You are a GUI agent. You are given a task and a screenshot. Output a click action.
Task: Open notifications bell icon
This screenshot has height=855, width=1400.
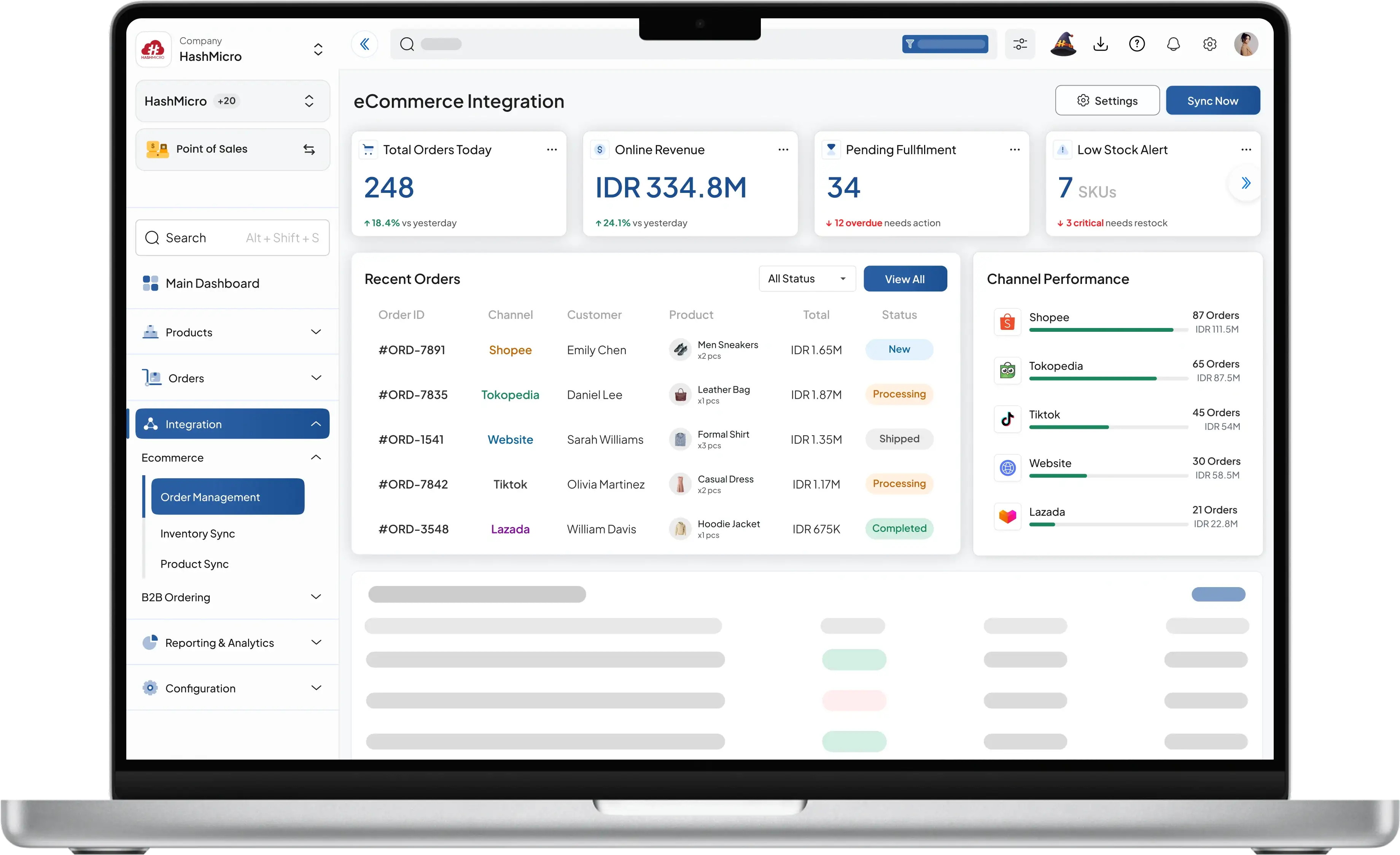pos(1173,44)
